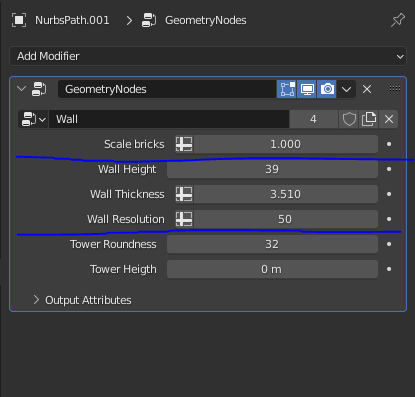The image size is (415, 397).
Task: Toggle attribute input for Wall Resolution
Action: point(184,219)
